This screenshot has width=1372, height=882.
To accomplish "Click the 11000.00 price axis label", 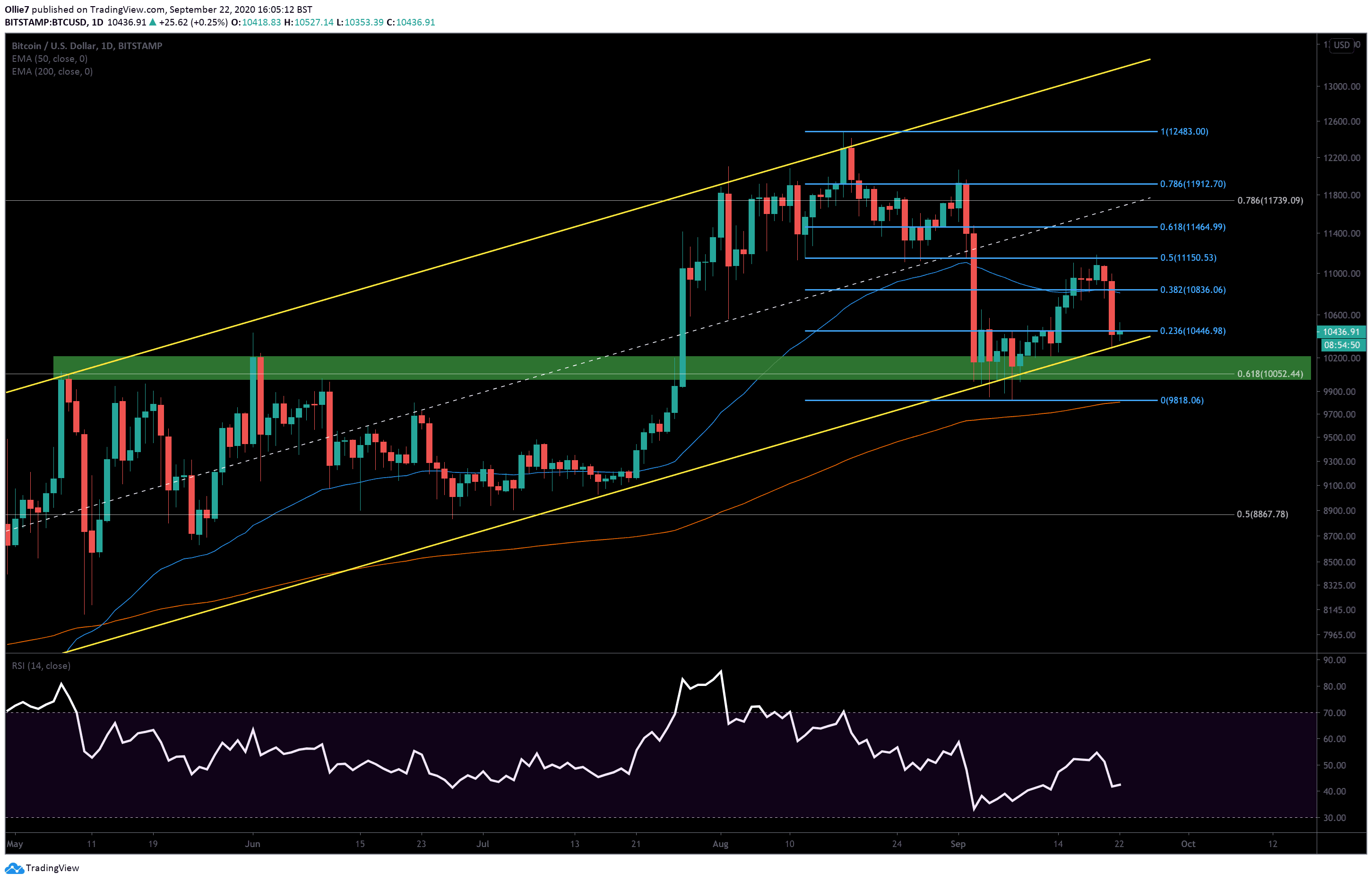I will tap(1342, 274).
